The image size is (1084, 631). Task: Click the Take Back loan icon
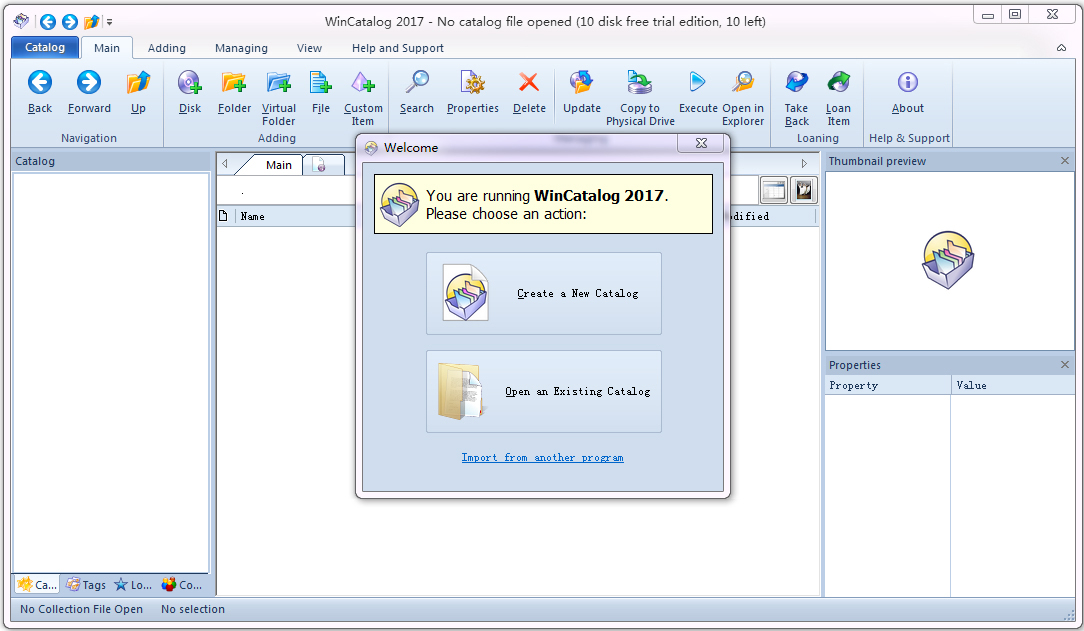[x=796, y=82]
